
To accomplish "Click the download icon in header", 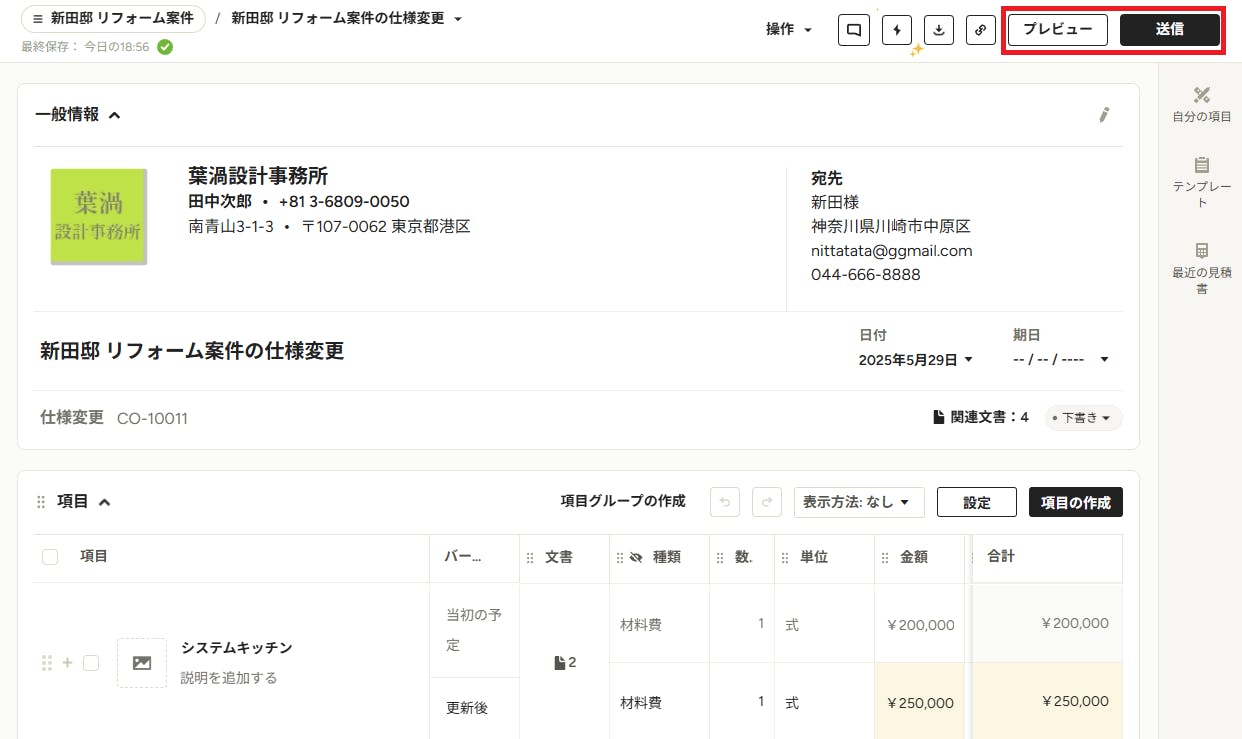I will point(938,30).
